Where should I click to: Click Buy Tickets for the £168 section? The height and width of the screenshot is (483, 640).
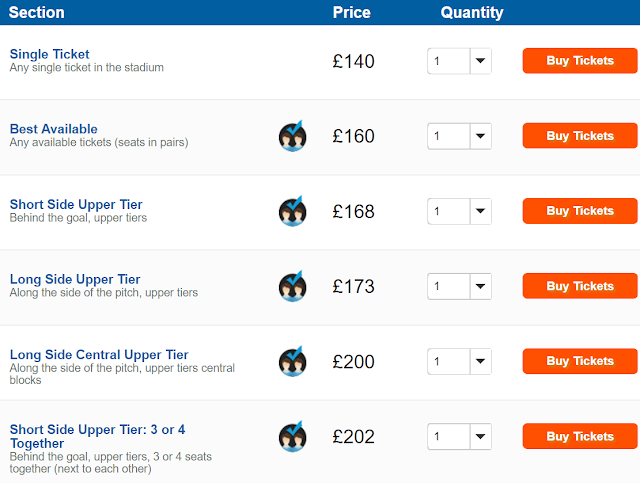[579, 211]
